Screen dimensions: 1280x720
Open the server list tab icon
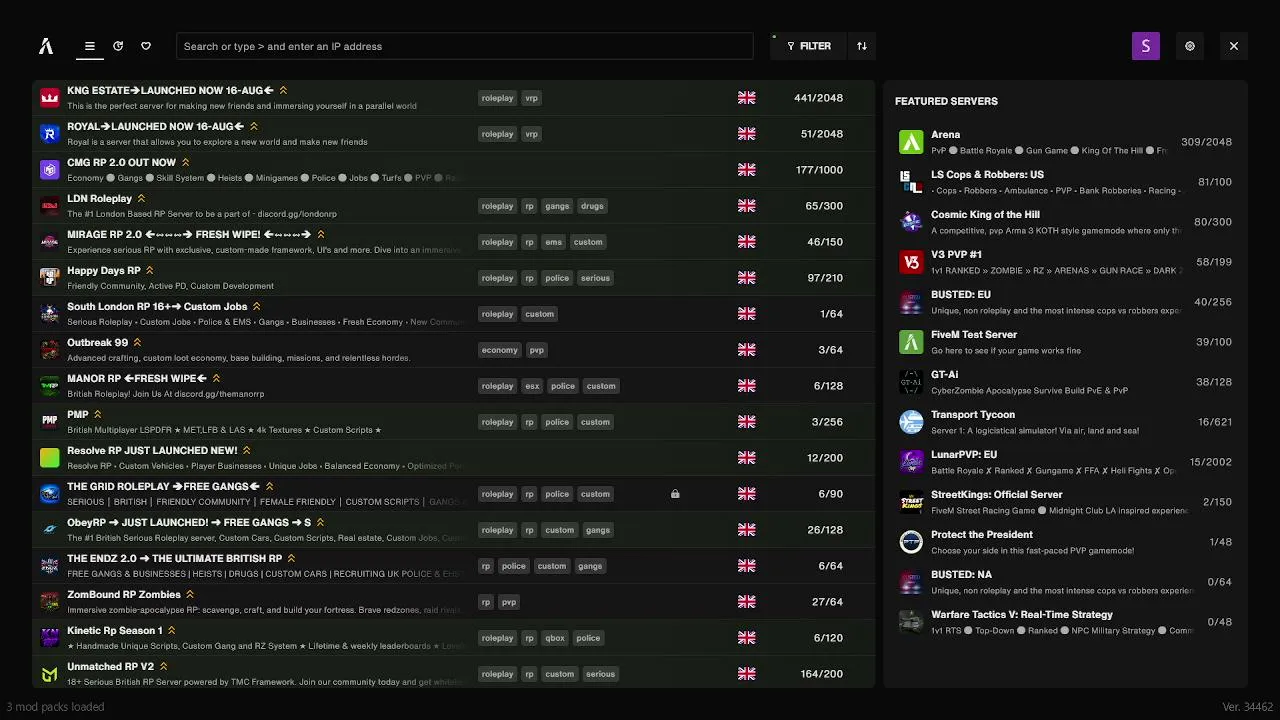pos(89,46)
